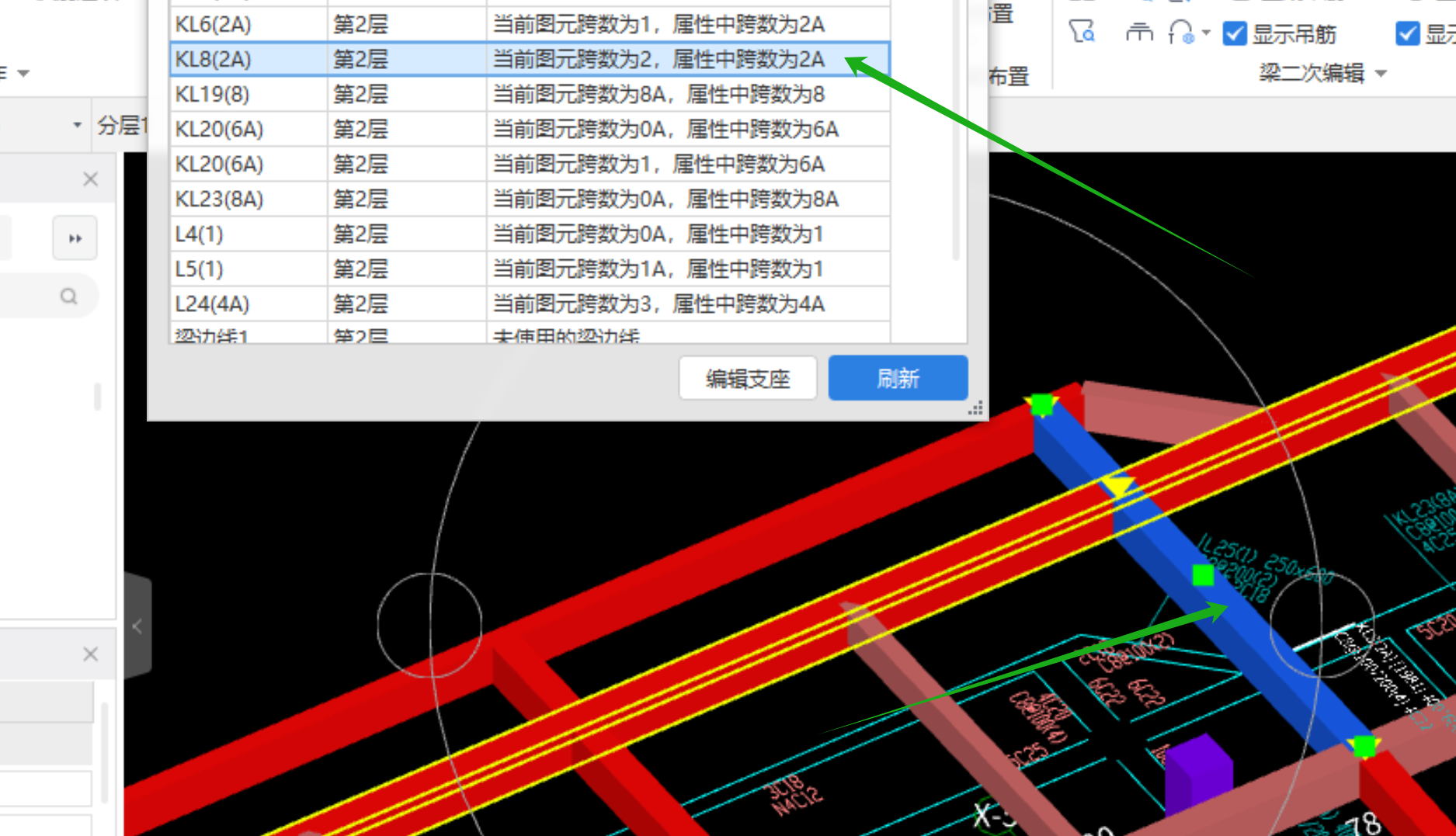Click the L25(1) 250x500 beam annotation

click(1266, 559)
